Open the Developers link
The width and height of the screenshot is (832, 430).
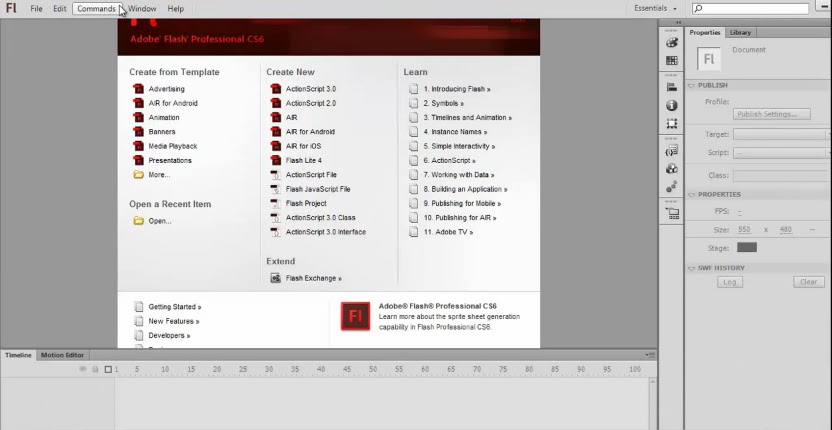click(169, 336)
